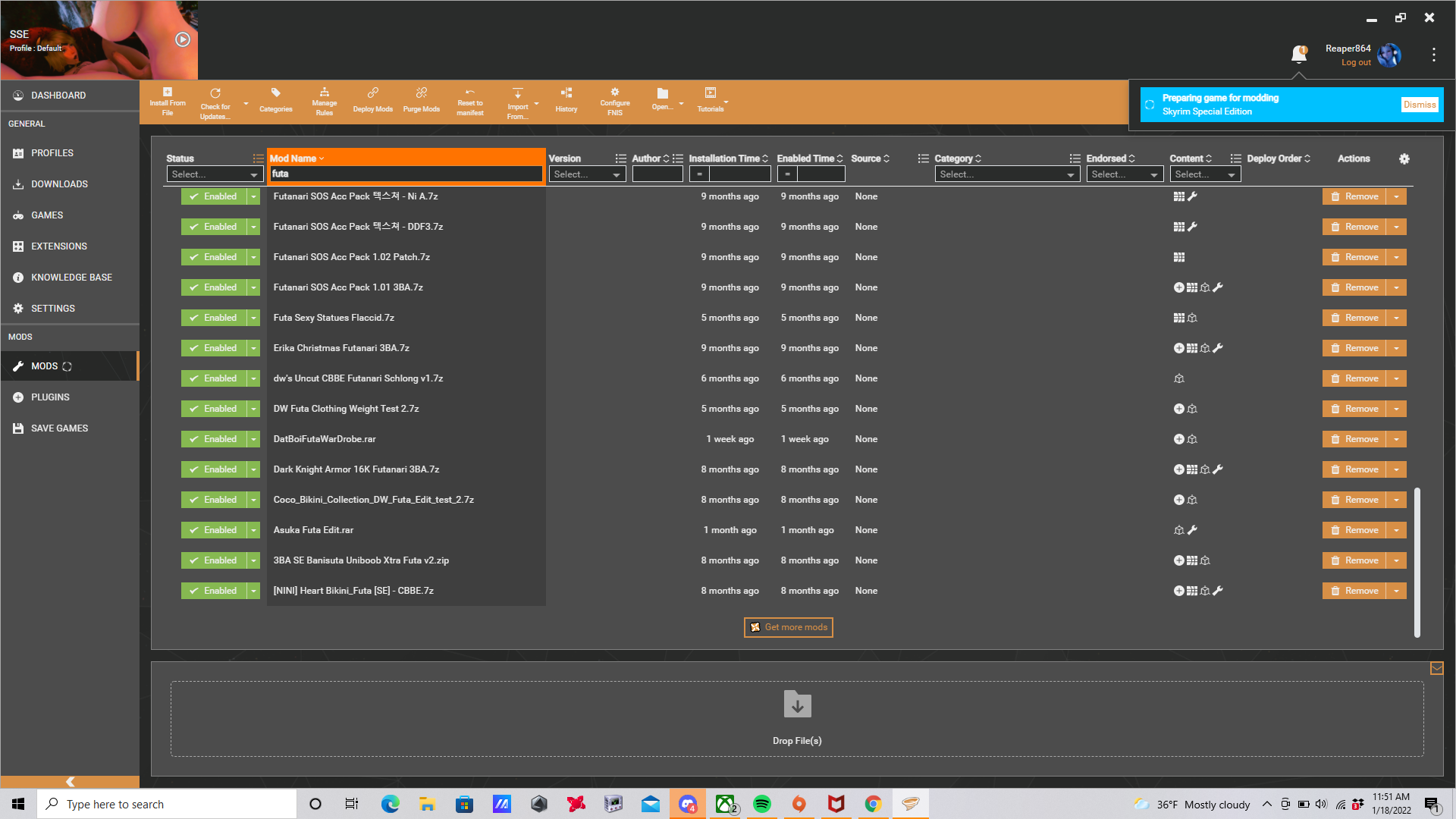This screenshot has height=819, width=1456.
Task: Open Version filter dropdown
Action: coord(587,174)
